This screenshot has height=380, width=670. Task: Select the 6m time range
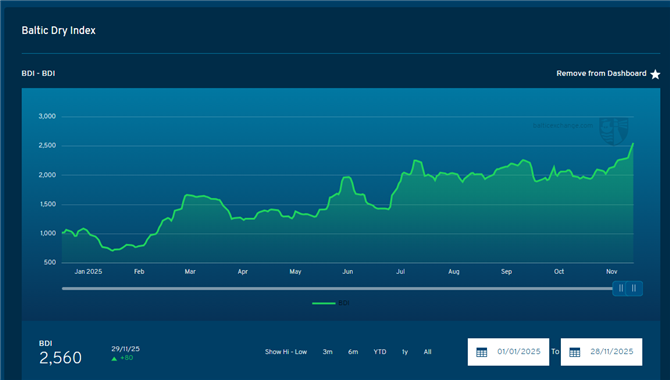[x=353, y=352]
